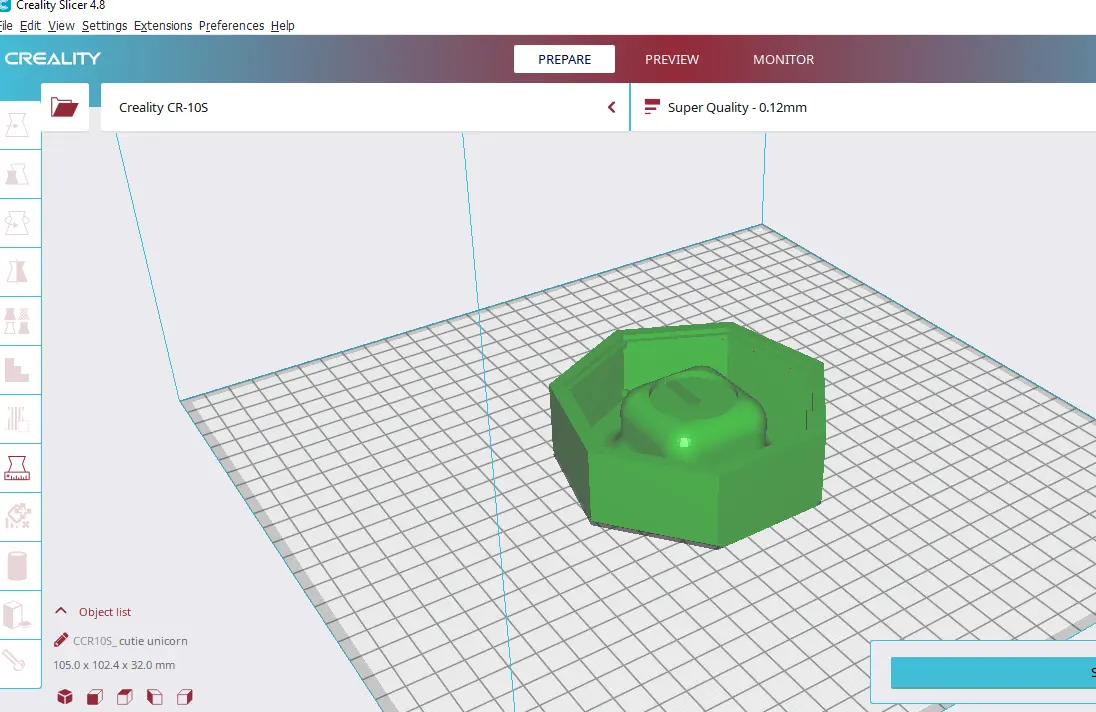The height and width of the screenshot is (712, 1096).
Task: Select the Rotate tool in left toolbar
Action: point(17,223)
